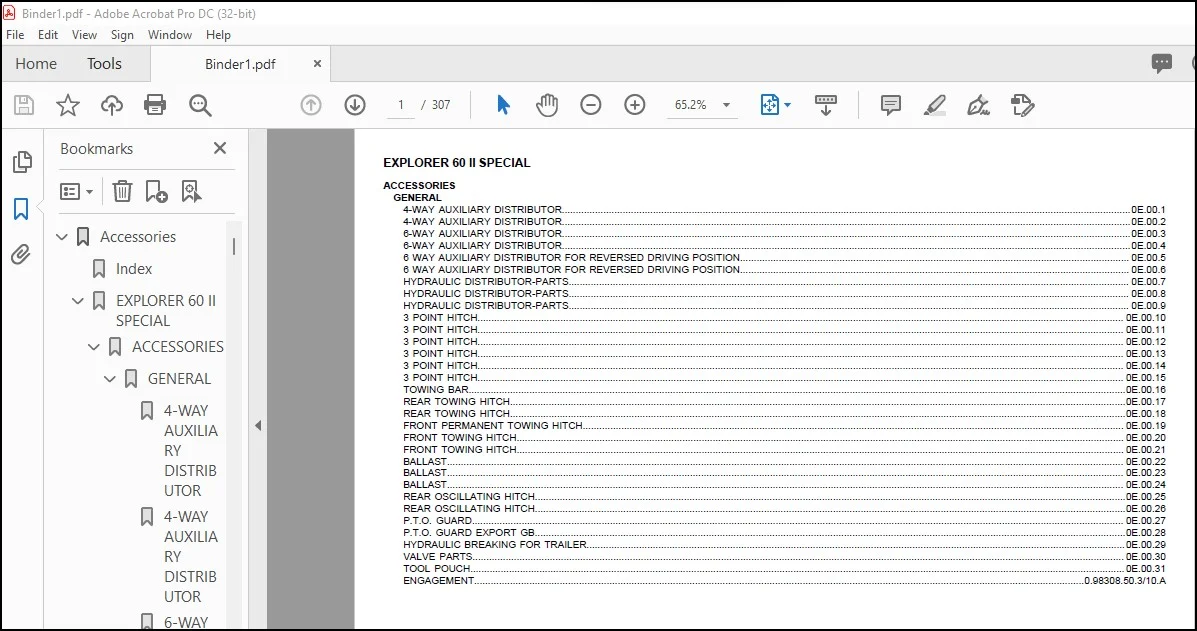Click P.T.O. GUARD EXPORT GB entry
This screenshot has width=1197, height=631.
pyautogui.click(x=469, y=533)
